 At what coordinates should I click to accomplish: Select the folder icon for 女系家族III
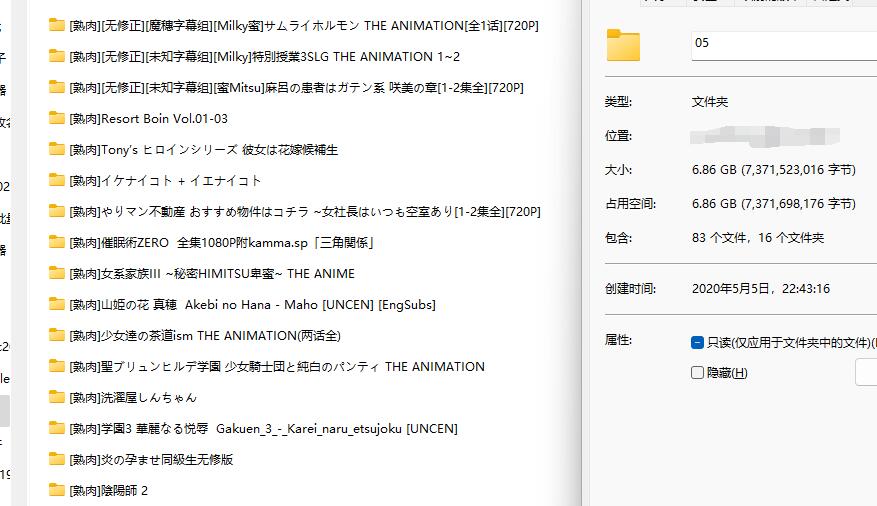(57, 274)
